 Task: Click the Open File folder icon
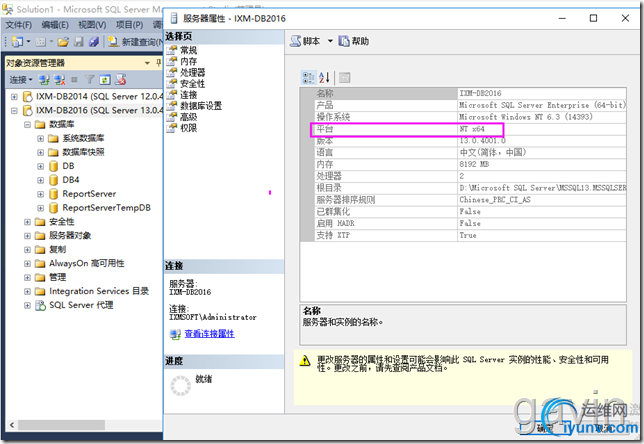[63, 41]
